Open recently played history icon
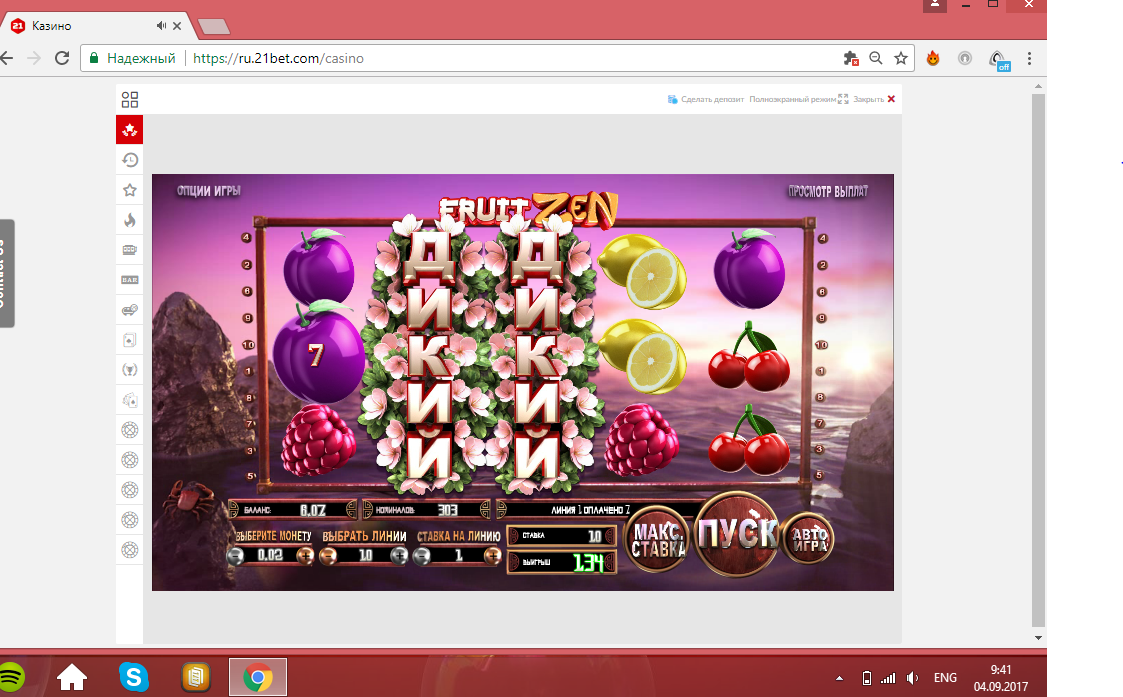The width and height of the screenshot is (1123, 697). [130, 160]
